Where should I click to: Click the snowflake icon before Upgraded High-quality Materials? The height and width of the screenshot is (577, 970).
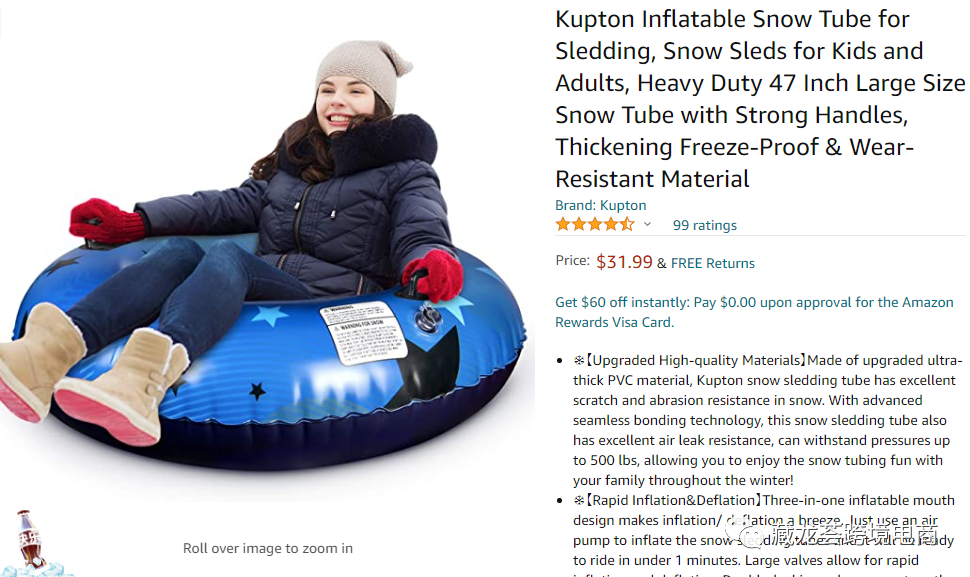coord(578,361)
